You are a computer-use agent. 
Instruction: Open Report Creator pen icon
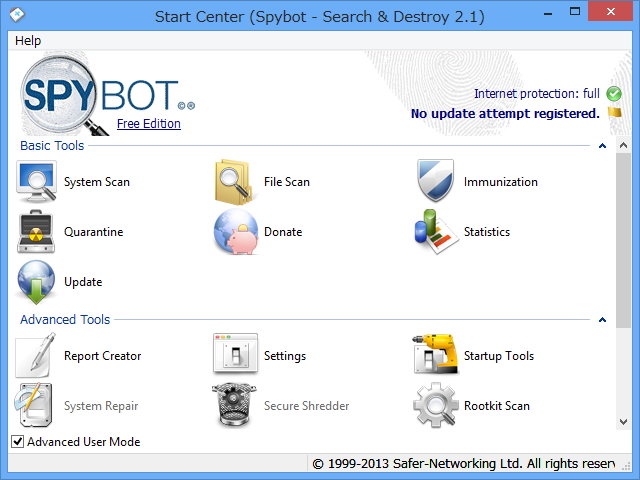35,356
